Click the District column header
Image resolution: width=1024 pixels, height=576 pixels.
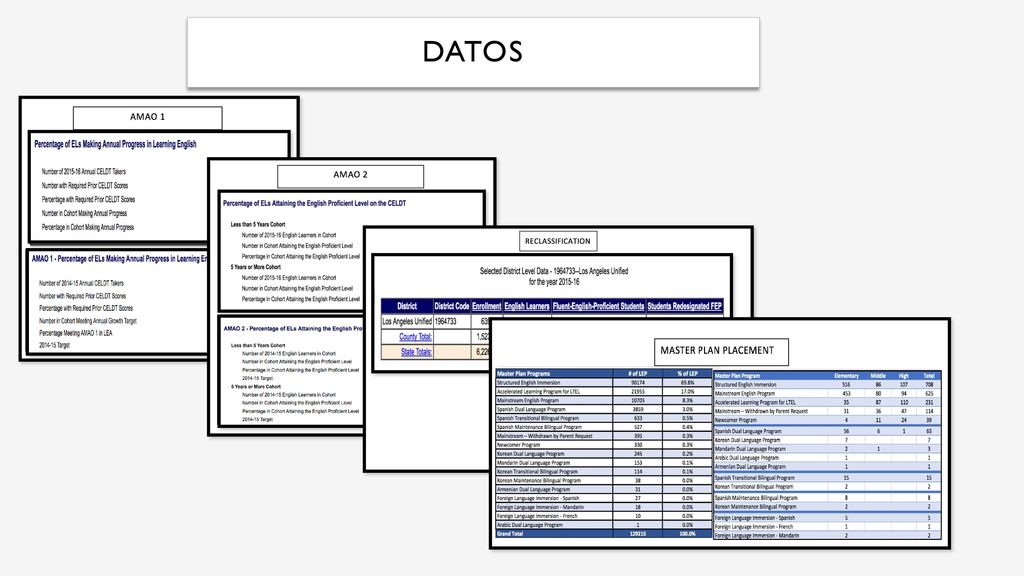pyautogui.click(x=407, y=306)
